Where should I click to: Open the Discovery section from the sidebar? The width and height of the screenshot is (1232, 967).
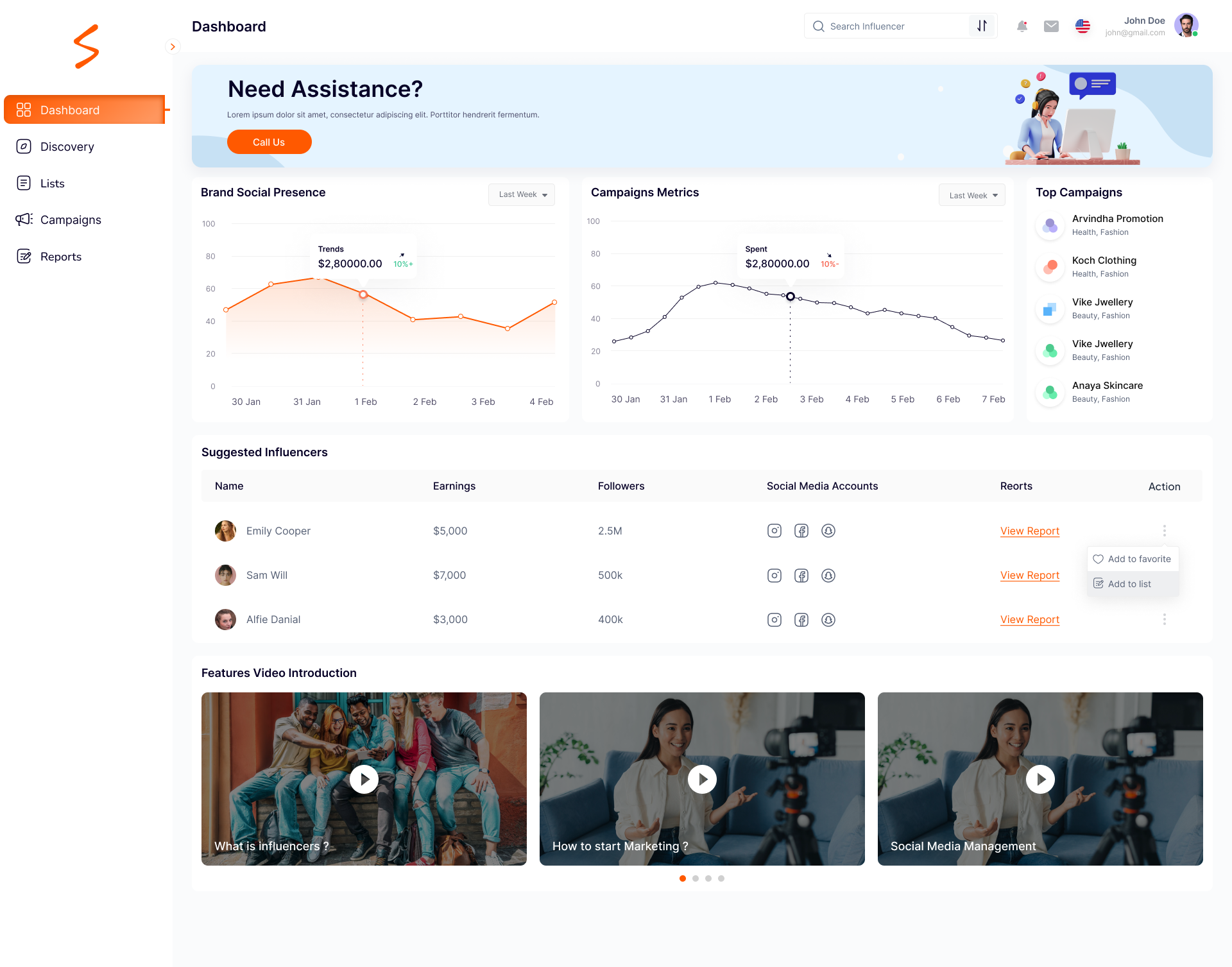coord(67,146)
